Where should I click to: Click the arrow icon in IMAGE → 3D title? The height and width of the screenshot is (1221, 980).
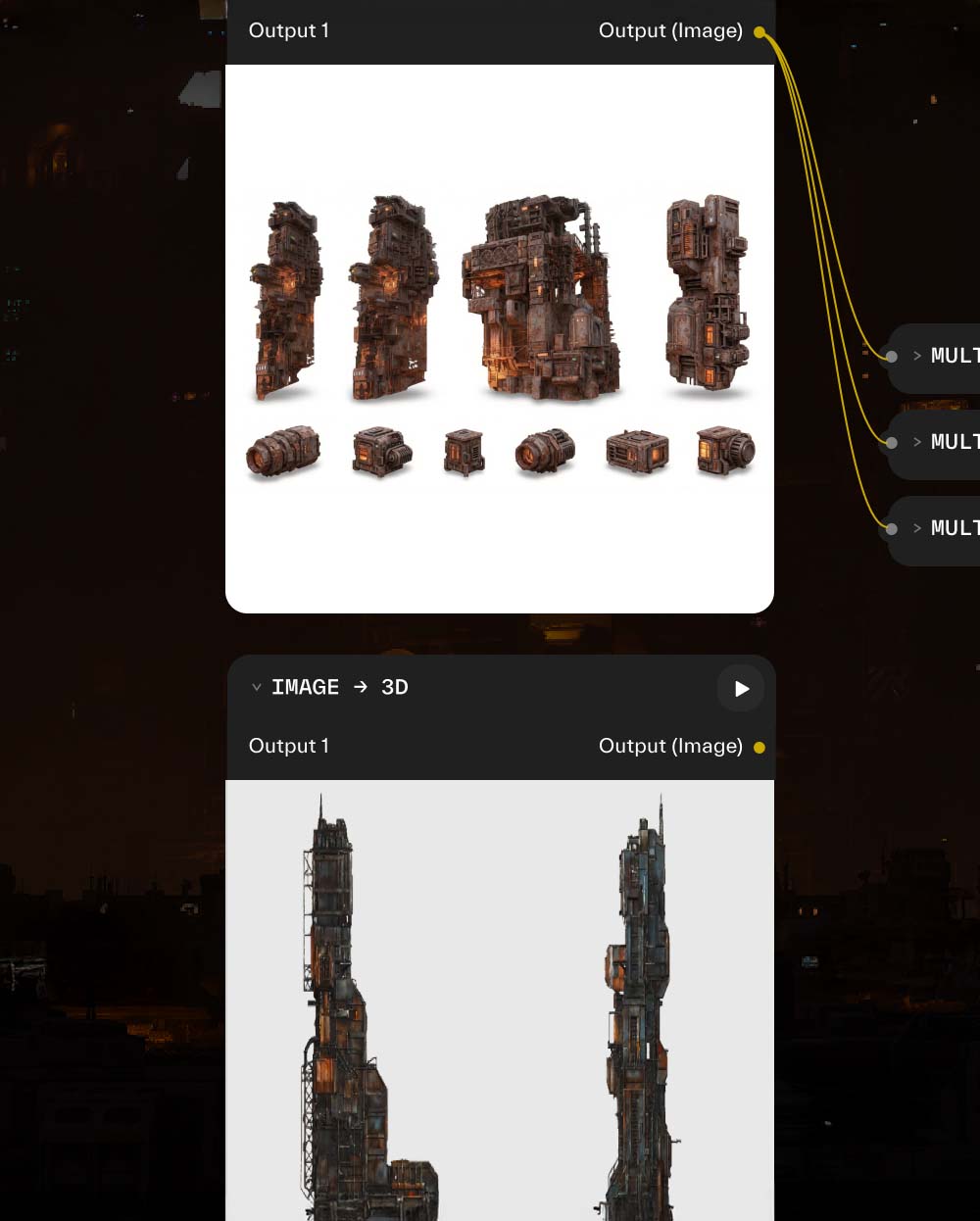tap(361, 687)
